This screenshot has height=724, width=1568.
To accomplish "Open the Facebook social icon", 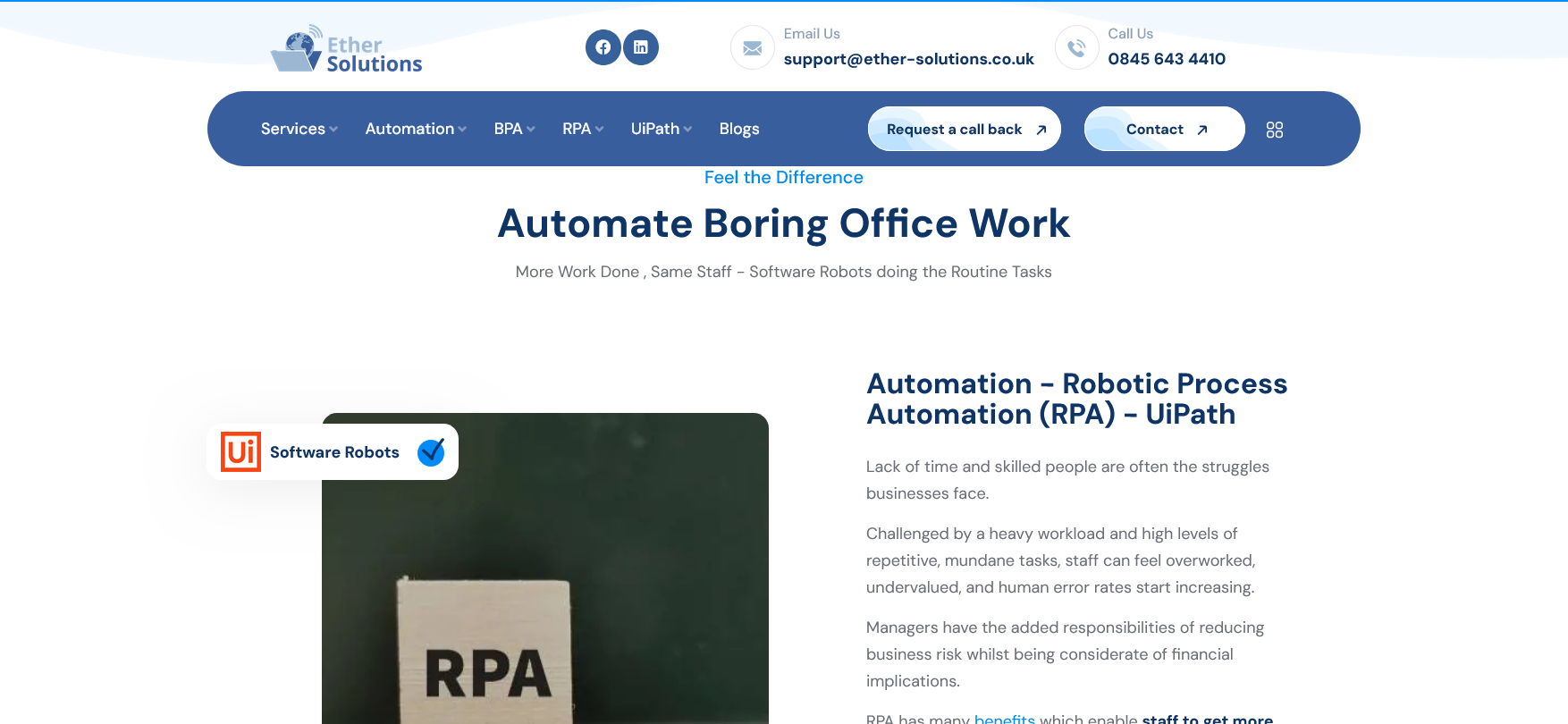I will [603, 47].
